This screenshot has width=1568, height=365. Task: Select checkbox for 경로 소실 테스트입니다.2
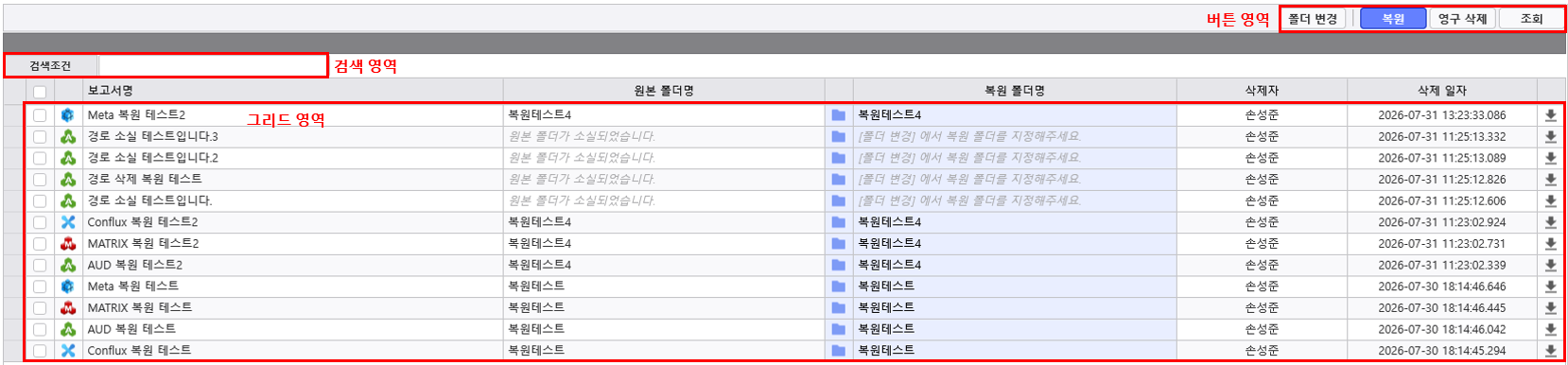[40, 158]
